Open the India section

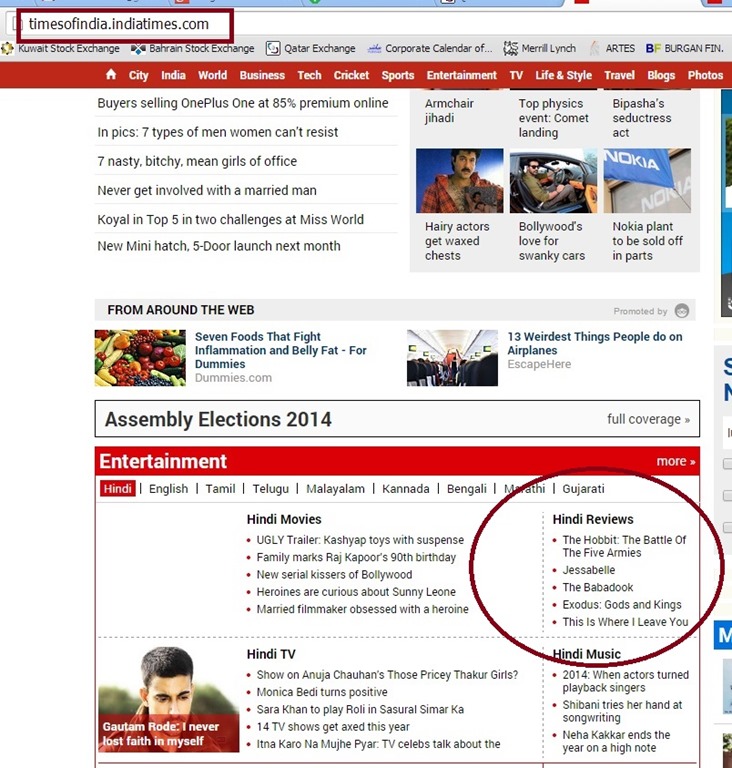[x=173, y=75]
